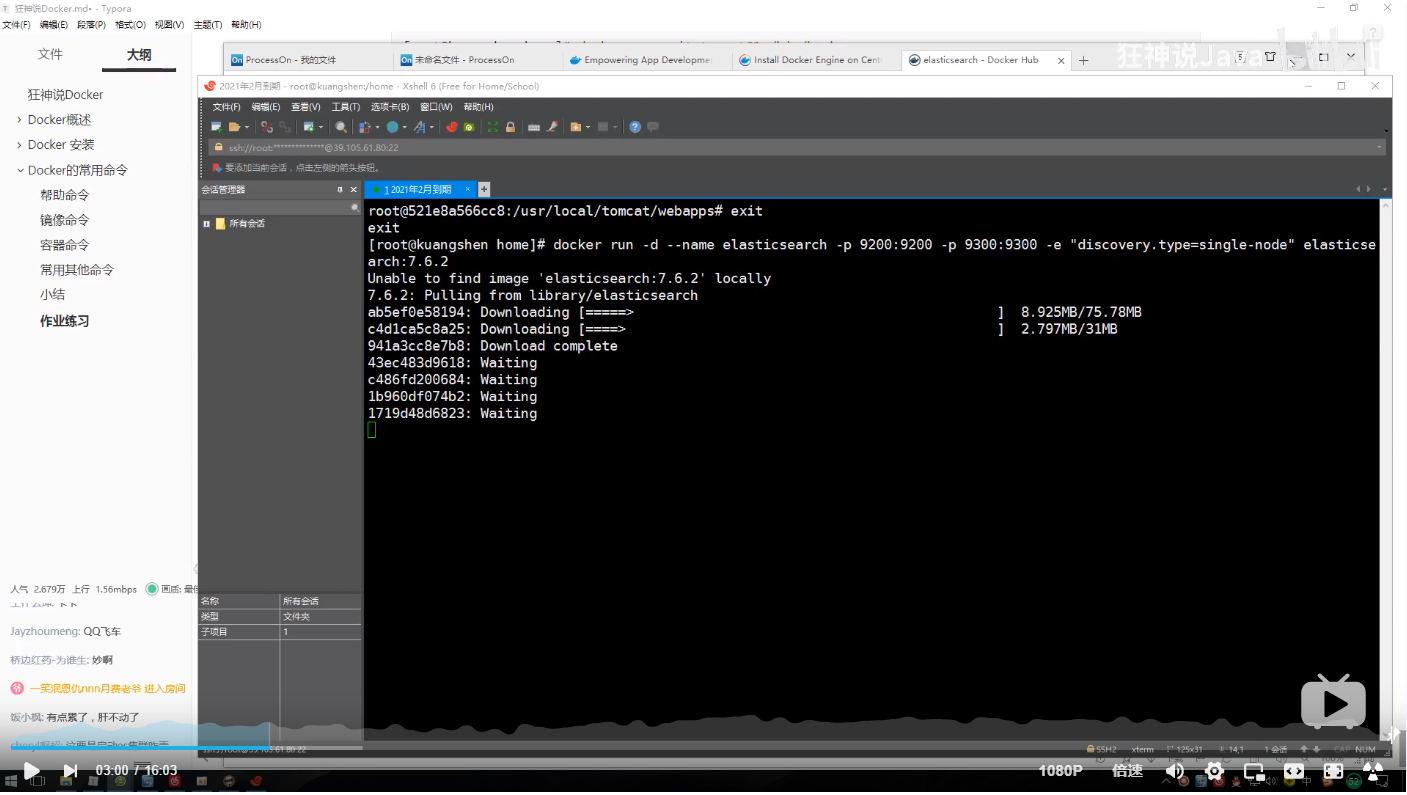1407x795 pixels.
Task: Click the video wide-screen mode icon
Action: 1294,771
